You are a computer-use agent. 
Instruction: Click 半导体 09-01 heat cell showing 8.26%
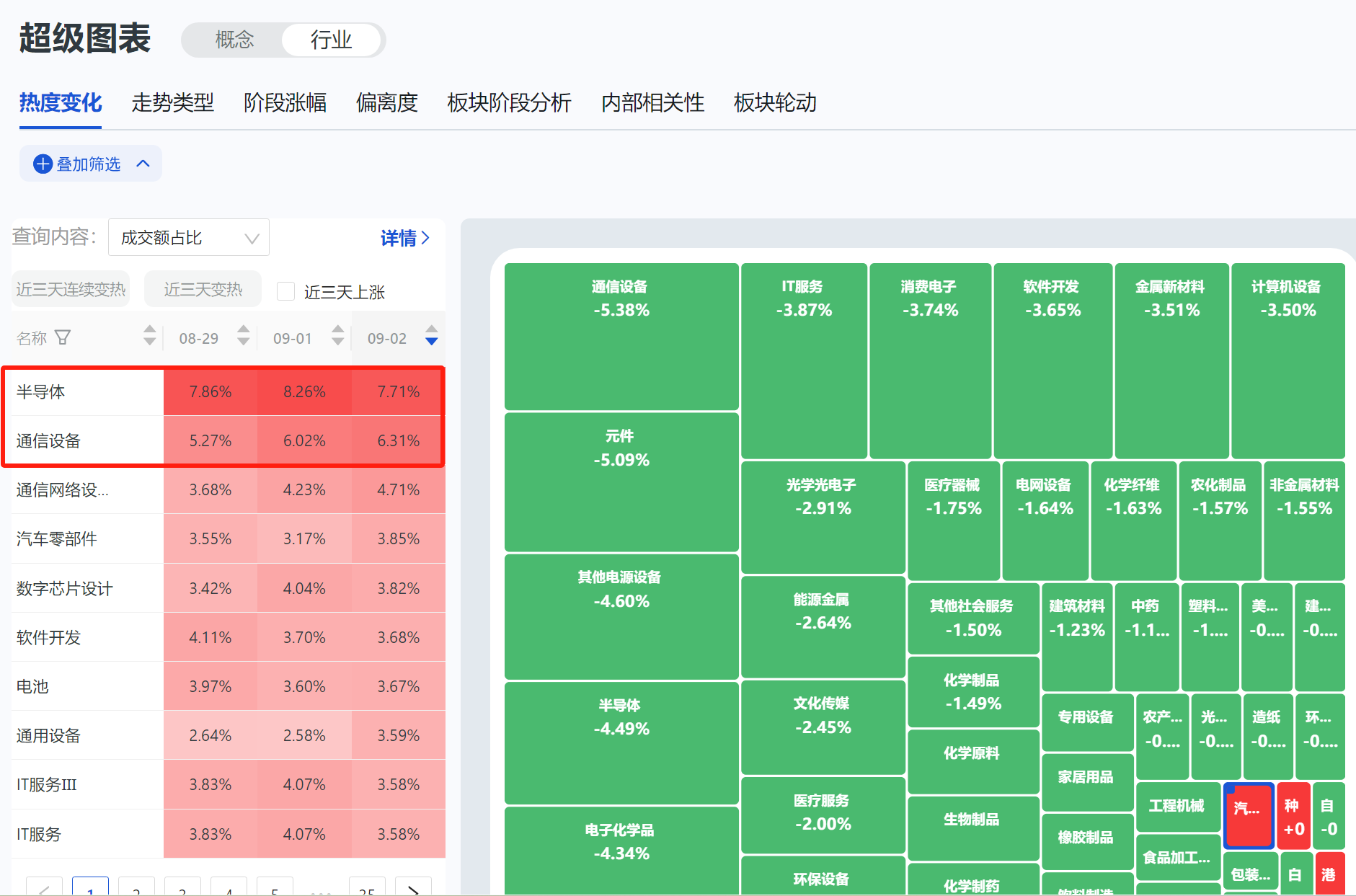304,392
